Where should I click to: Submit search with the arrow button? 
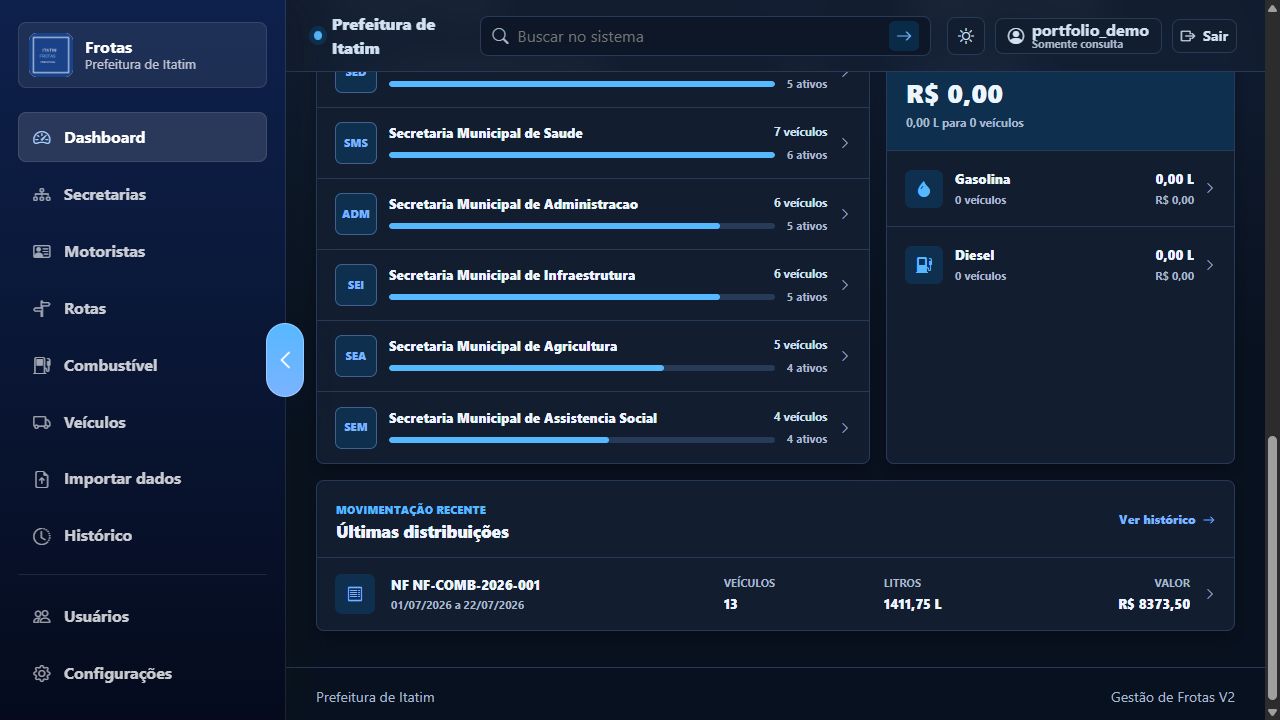pos(904,36)
